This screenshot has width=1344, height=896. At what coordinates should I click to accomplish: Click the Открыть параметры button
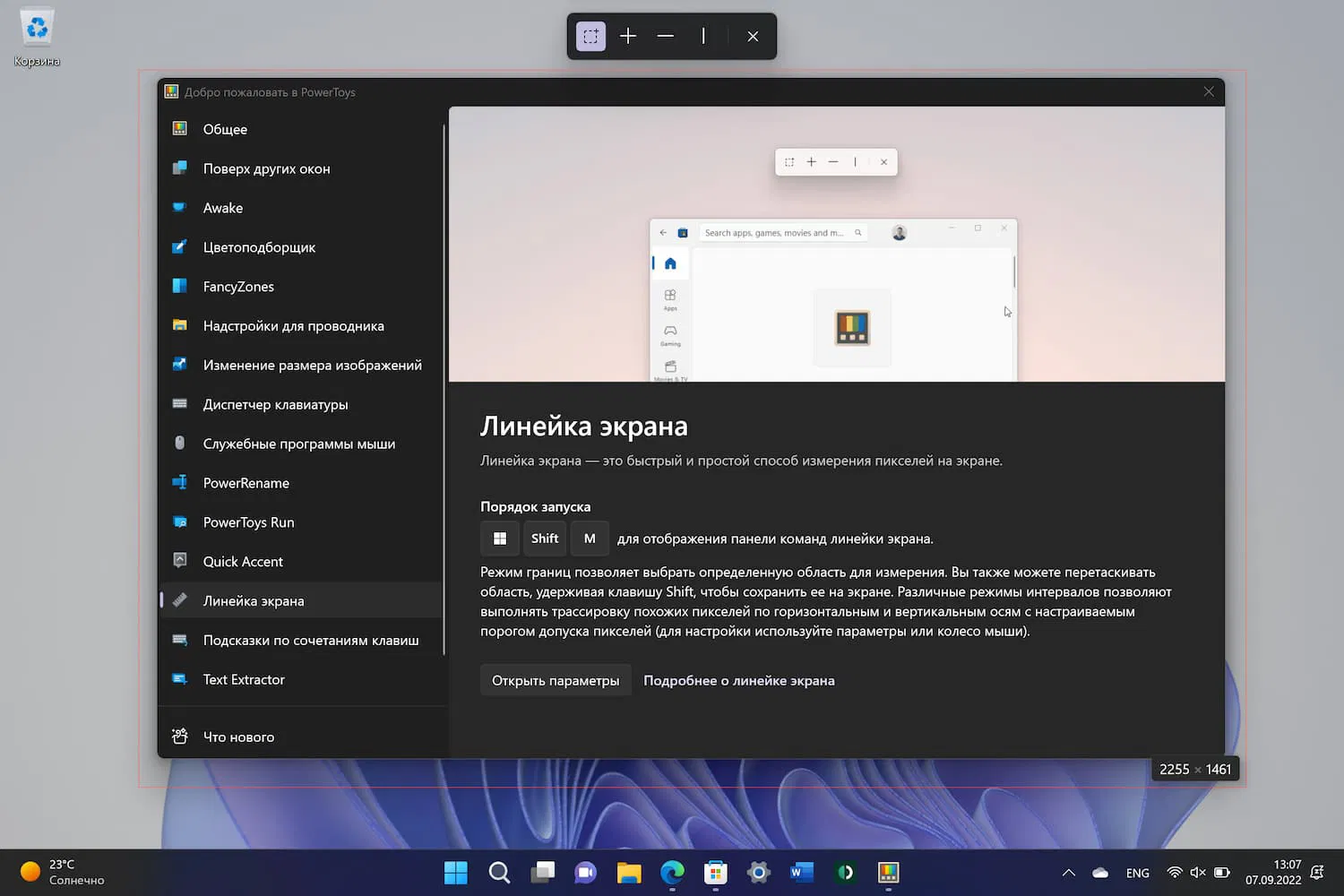[x=556, y=680]
